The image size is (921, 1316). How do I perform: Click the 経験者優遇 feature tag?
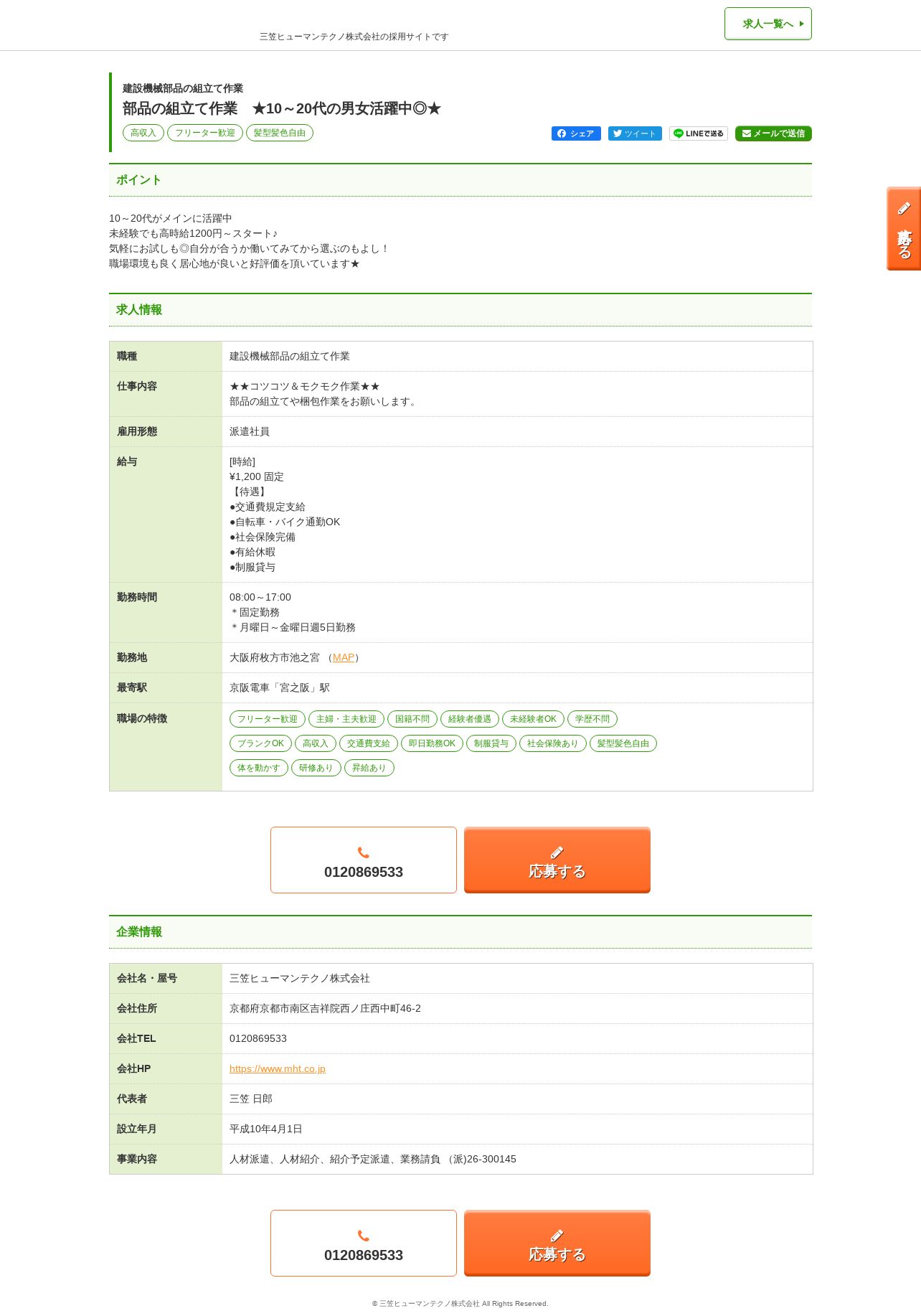coord(470,719)
